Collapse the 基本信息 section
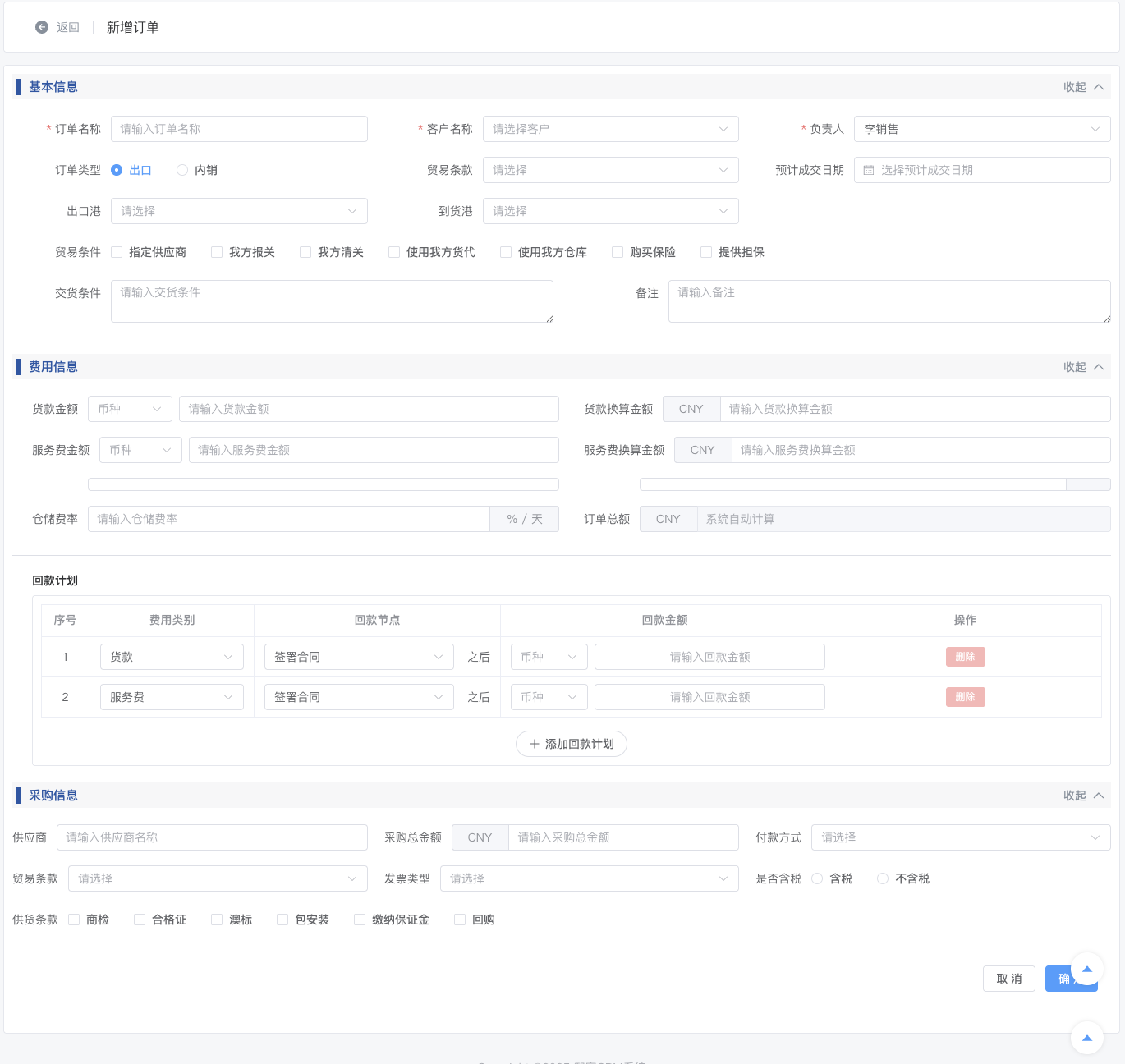This screenshot has height=1064, width=1125. [1083, 87]
